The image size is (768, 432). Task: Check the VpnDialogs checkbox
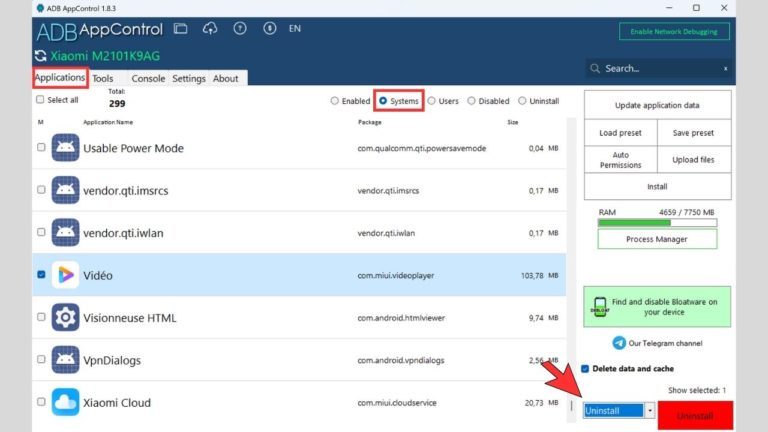coord(41,359)
